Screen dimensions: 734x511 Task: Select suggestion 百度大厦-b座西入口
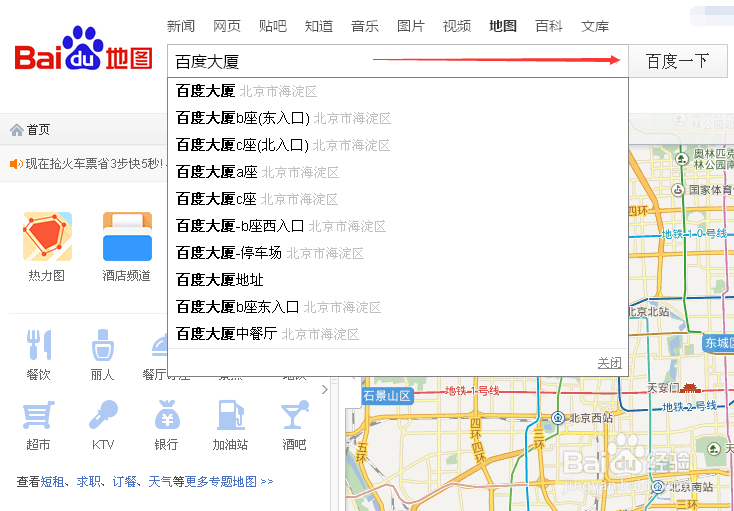(397, 226)
